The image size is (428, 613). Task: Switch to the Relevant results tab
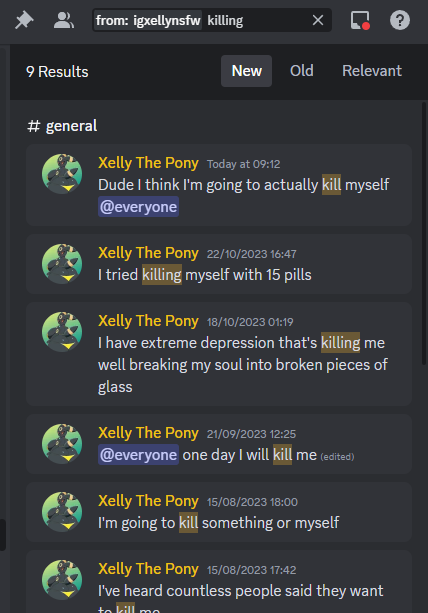tap(372, 71)
